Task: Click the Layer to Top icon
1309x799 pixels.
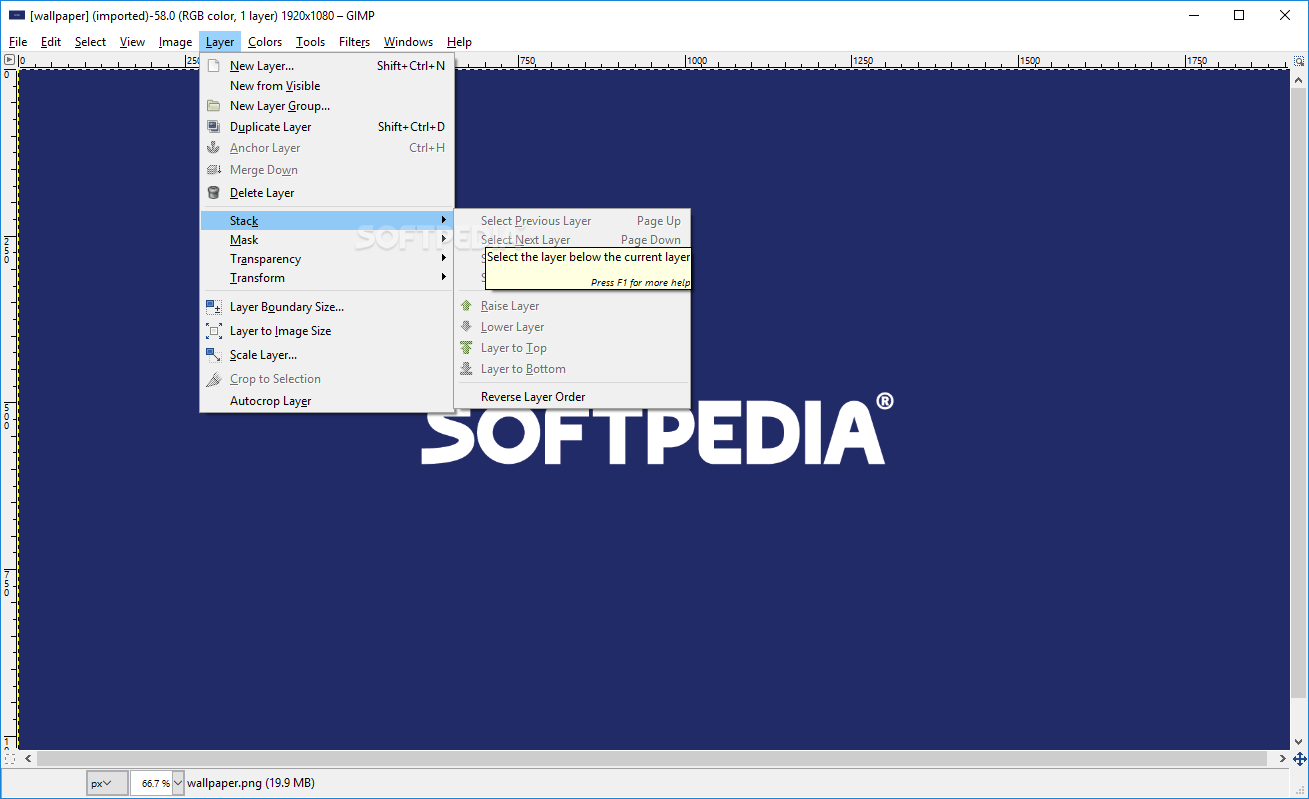Action: (x=466, y=348)
